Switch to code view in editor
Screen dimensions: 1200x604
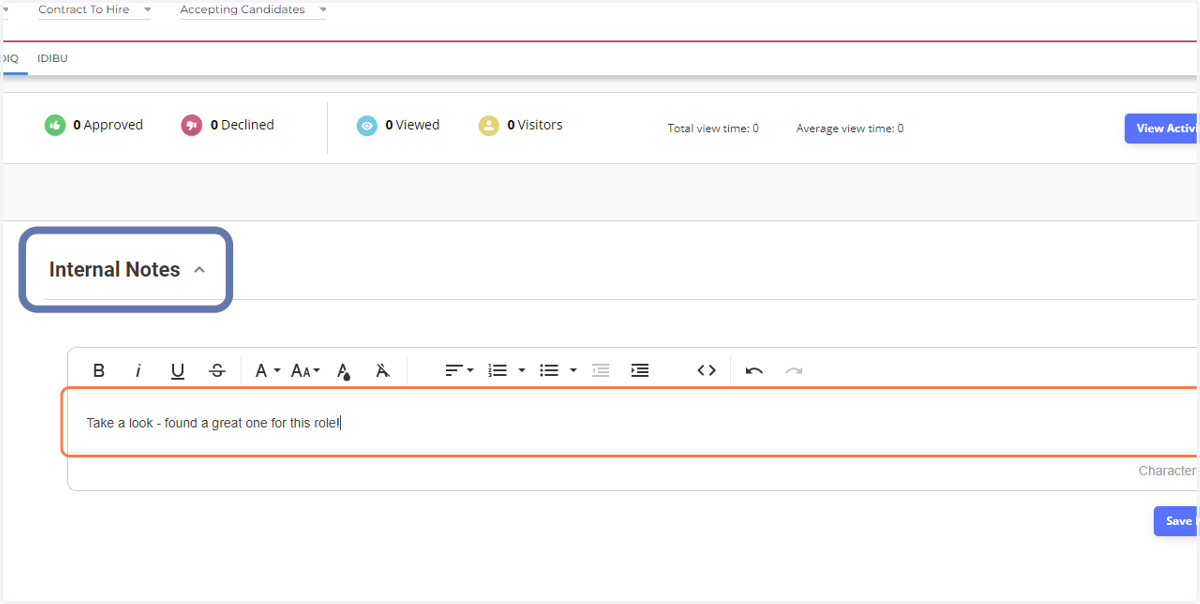(x=707, y=370)
